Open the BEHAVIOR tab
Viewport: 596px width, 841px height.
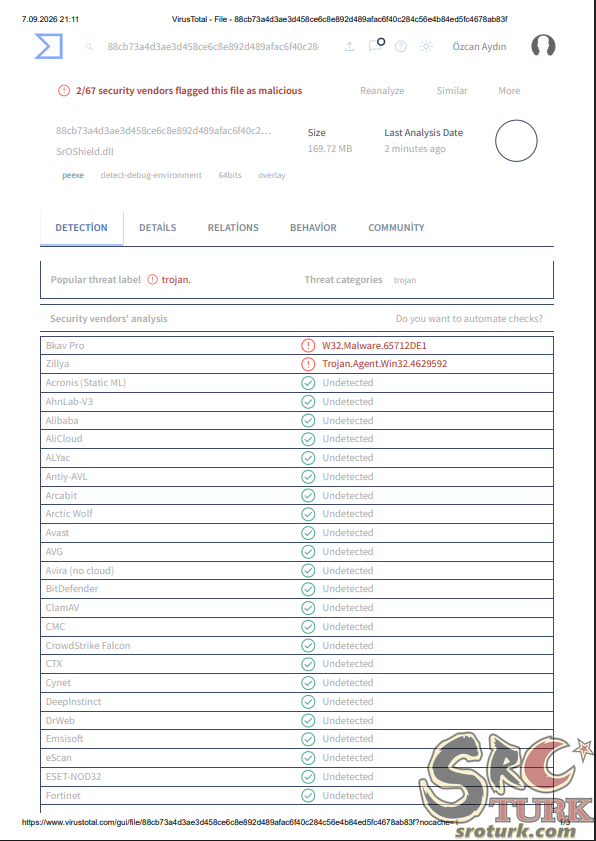coord(313,227)
